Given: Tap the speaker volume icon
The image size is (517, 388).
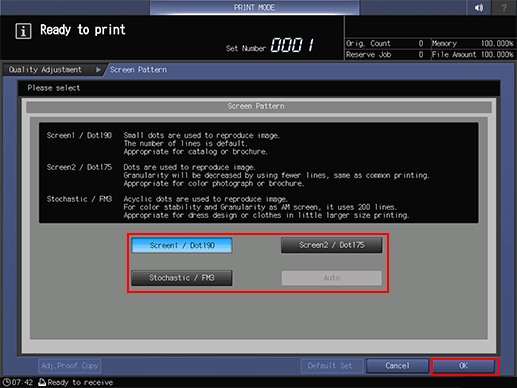Looking at the screenshot, I should point(479,7).
